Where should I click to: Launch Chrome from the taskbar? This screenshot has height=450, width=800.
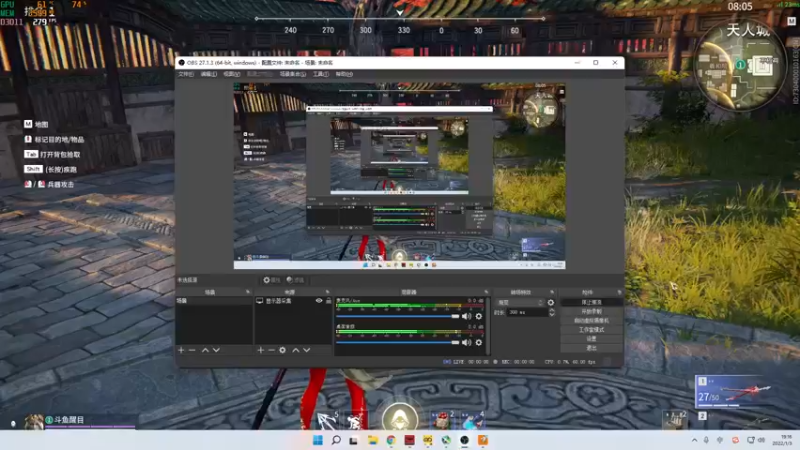point(391,440)
